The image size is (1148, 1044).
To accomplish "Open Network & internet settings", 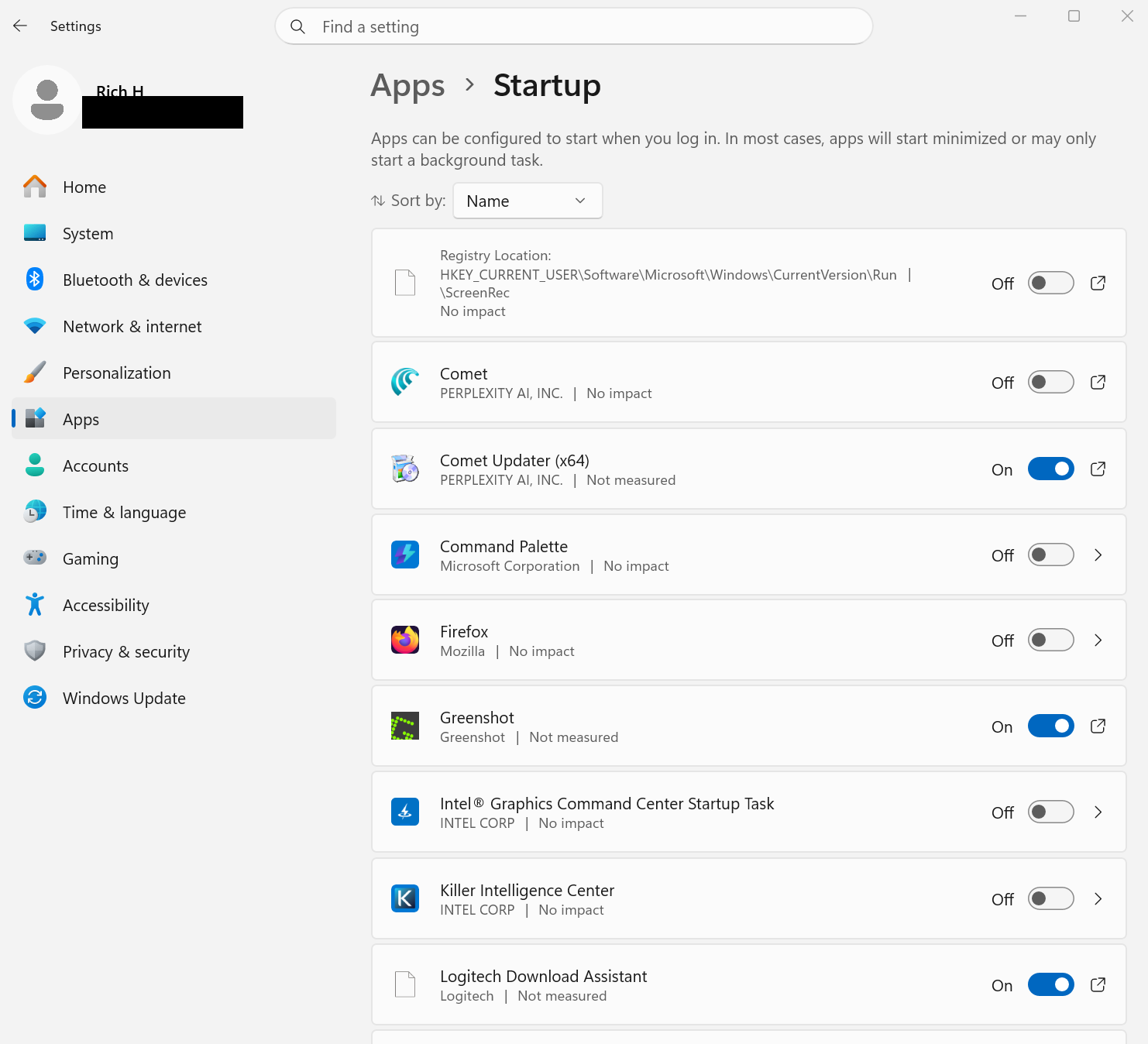I will (x=174, y=326).
